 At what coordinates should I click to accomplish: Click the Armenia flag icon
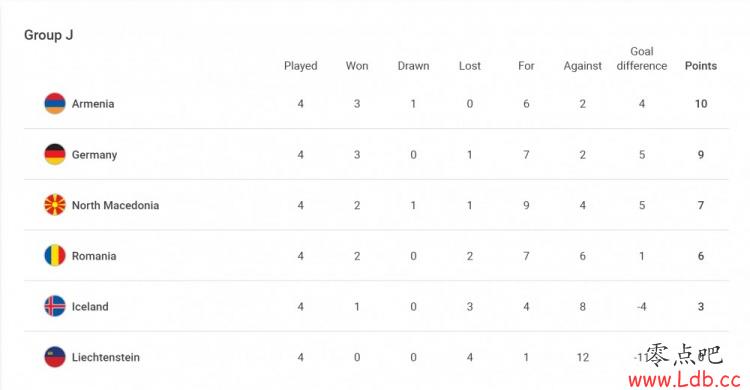[55, 103]
